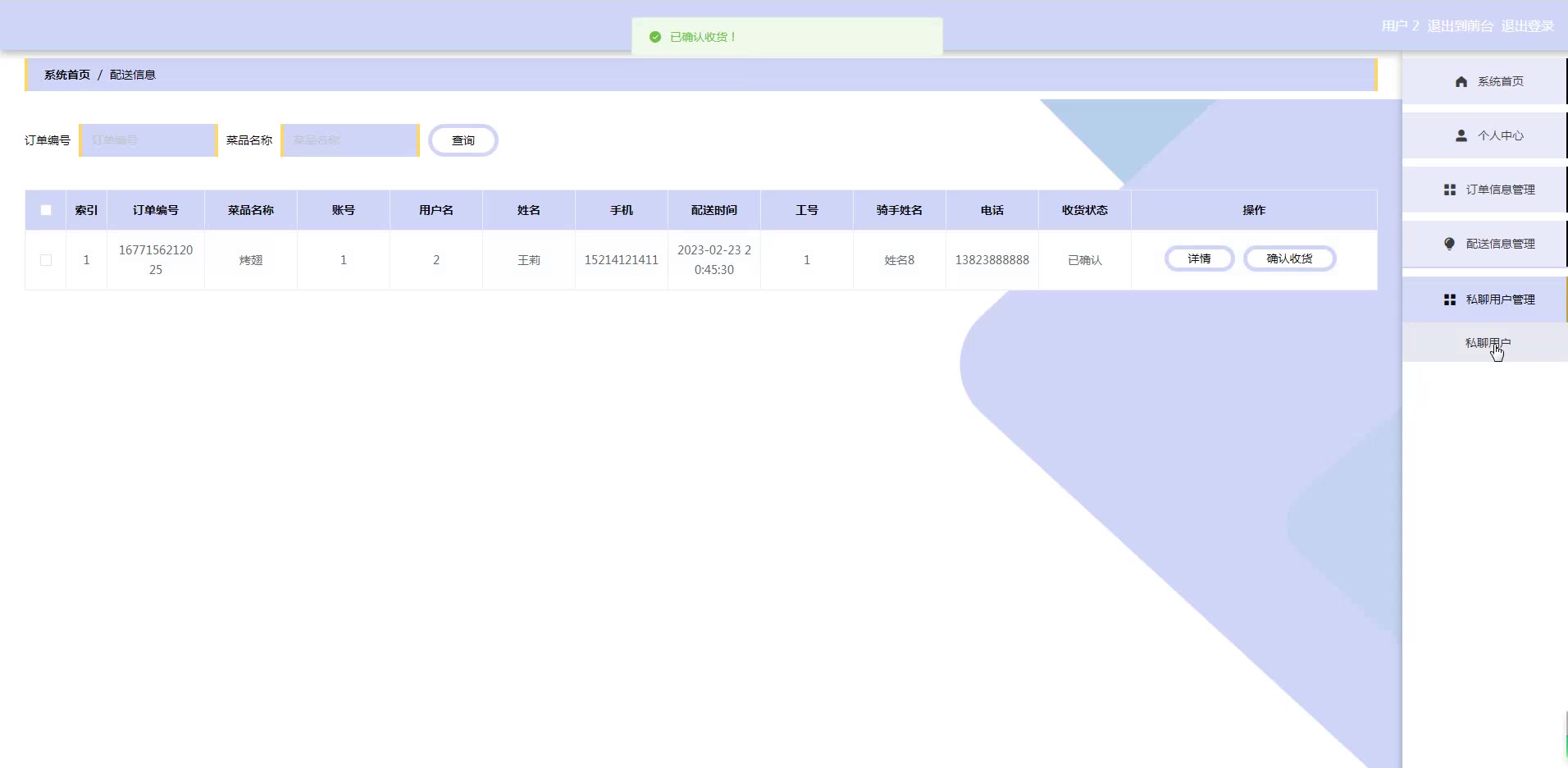Click the 账号 column header
Image resolution: width=1568 pixels, height=768 pixels.
pyautogui.click(x=344, y=210)
